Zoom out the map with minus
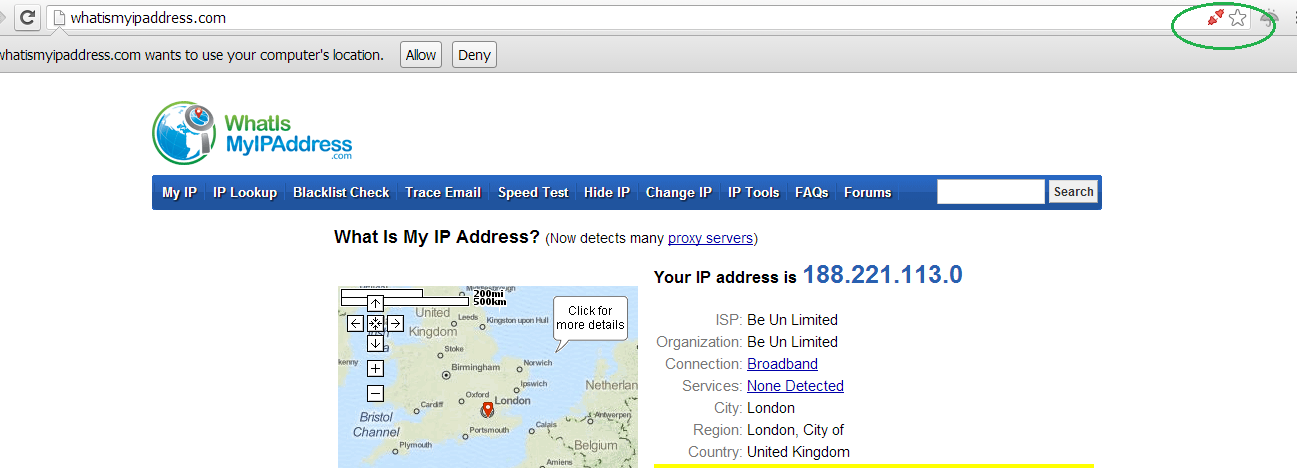Image resolution: width=1297 pixels, height=468 pixels. click(375, 393)
